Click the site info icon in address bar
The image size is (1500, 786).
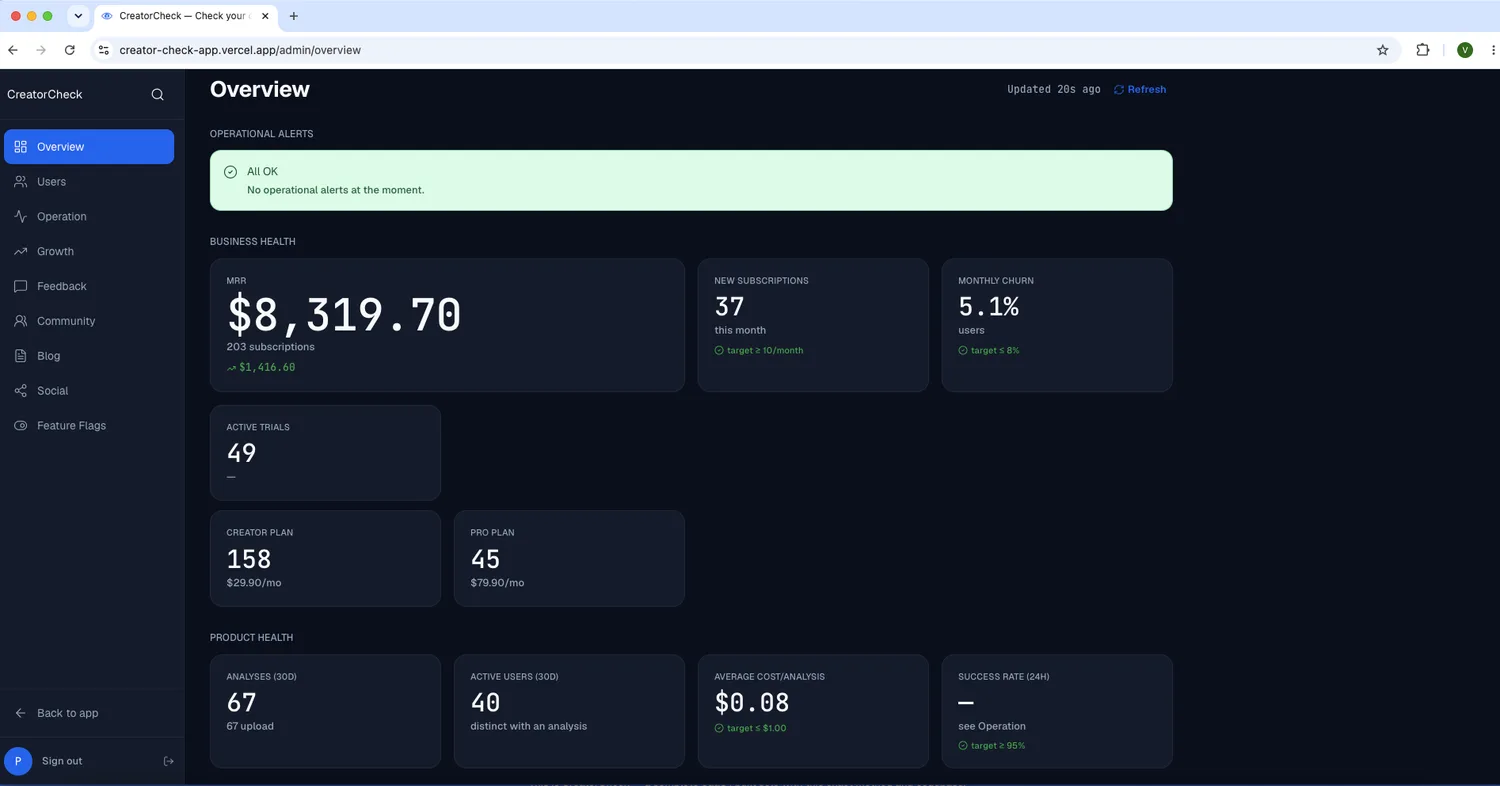pyautogui.click(x=103, y=50)
